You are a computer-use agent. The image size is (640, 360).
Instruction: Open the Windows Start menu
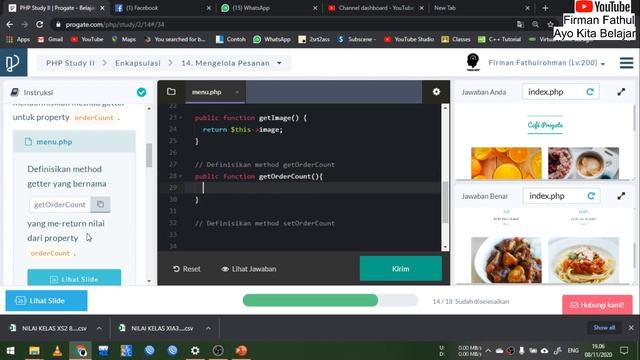click(11, 351)
